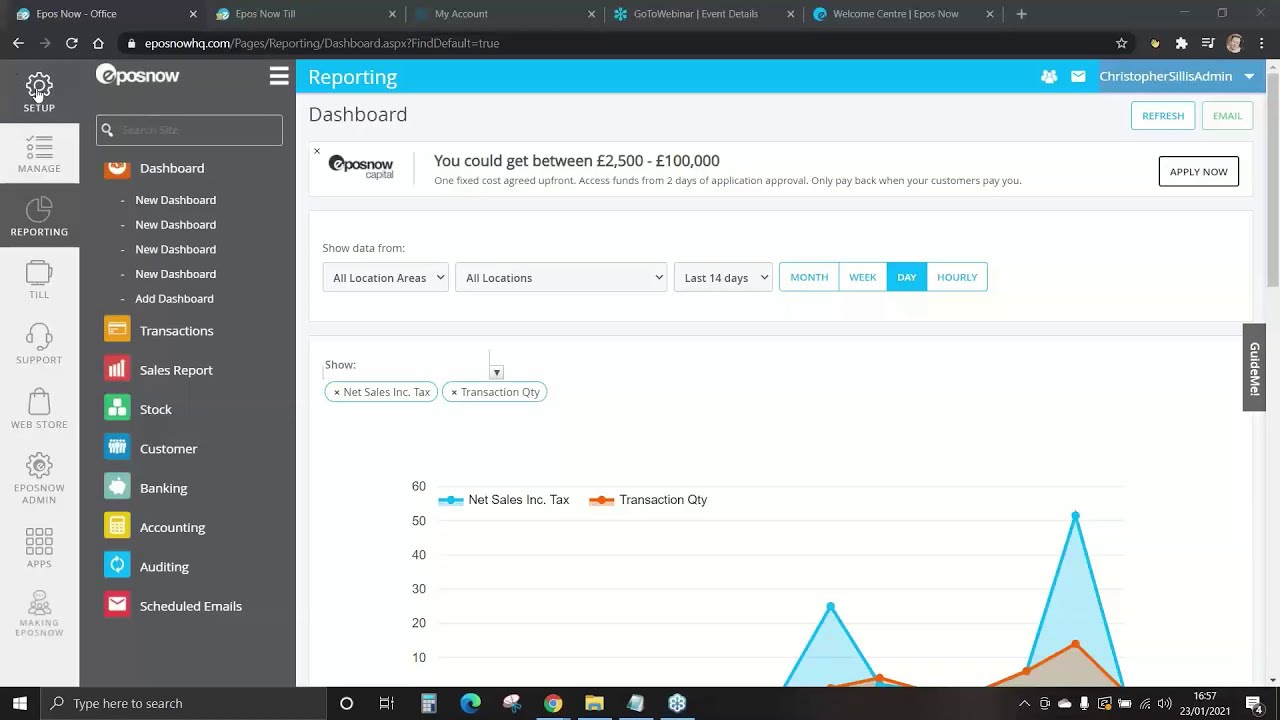The image size is (1280, 720).
Task: Open the users group icon in header
Action: [x=1049, y=76]
